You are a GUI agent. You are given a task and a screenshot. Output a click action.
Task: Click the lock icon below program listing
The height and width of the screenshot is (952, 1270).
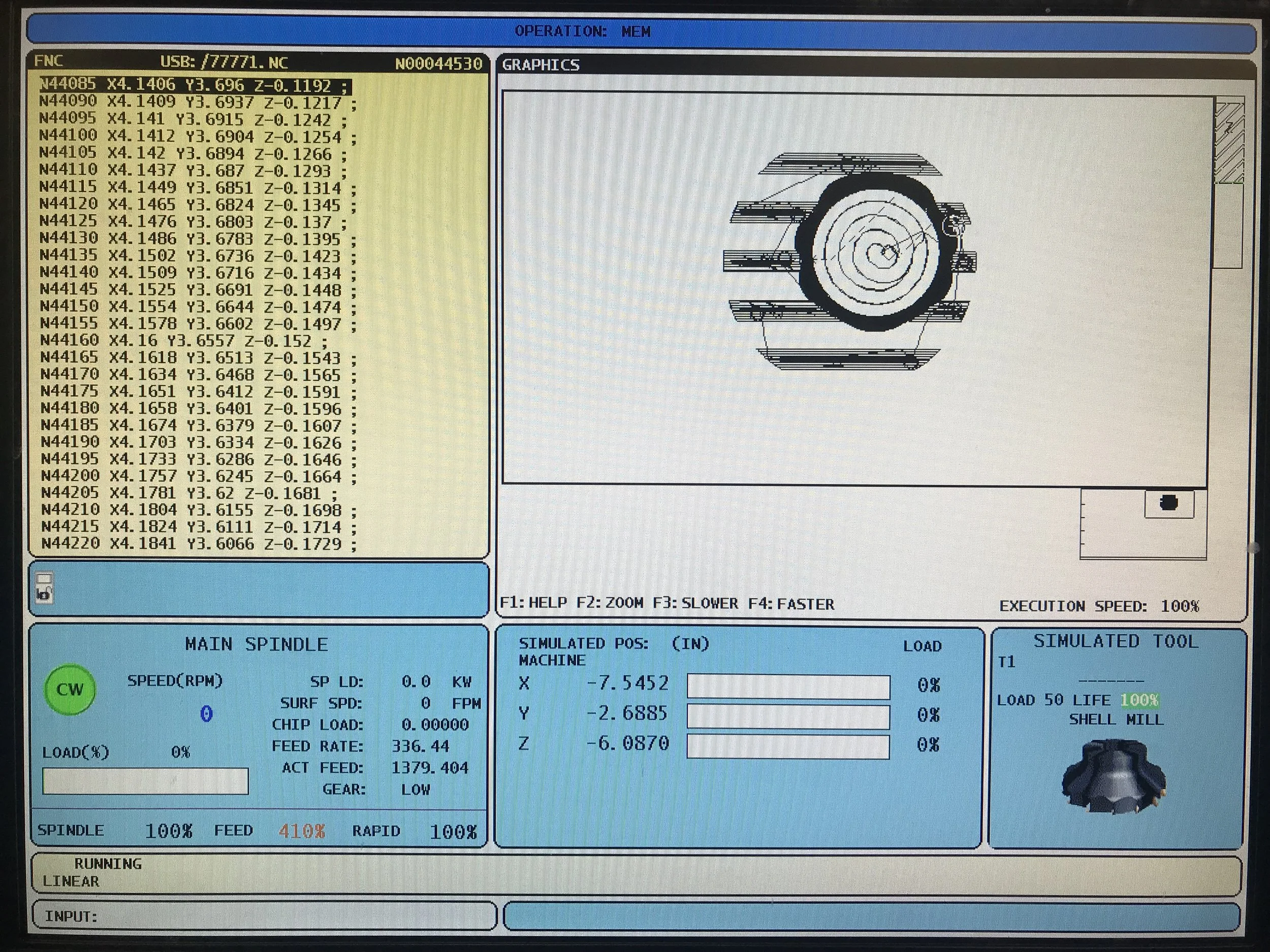coord(44,594)
